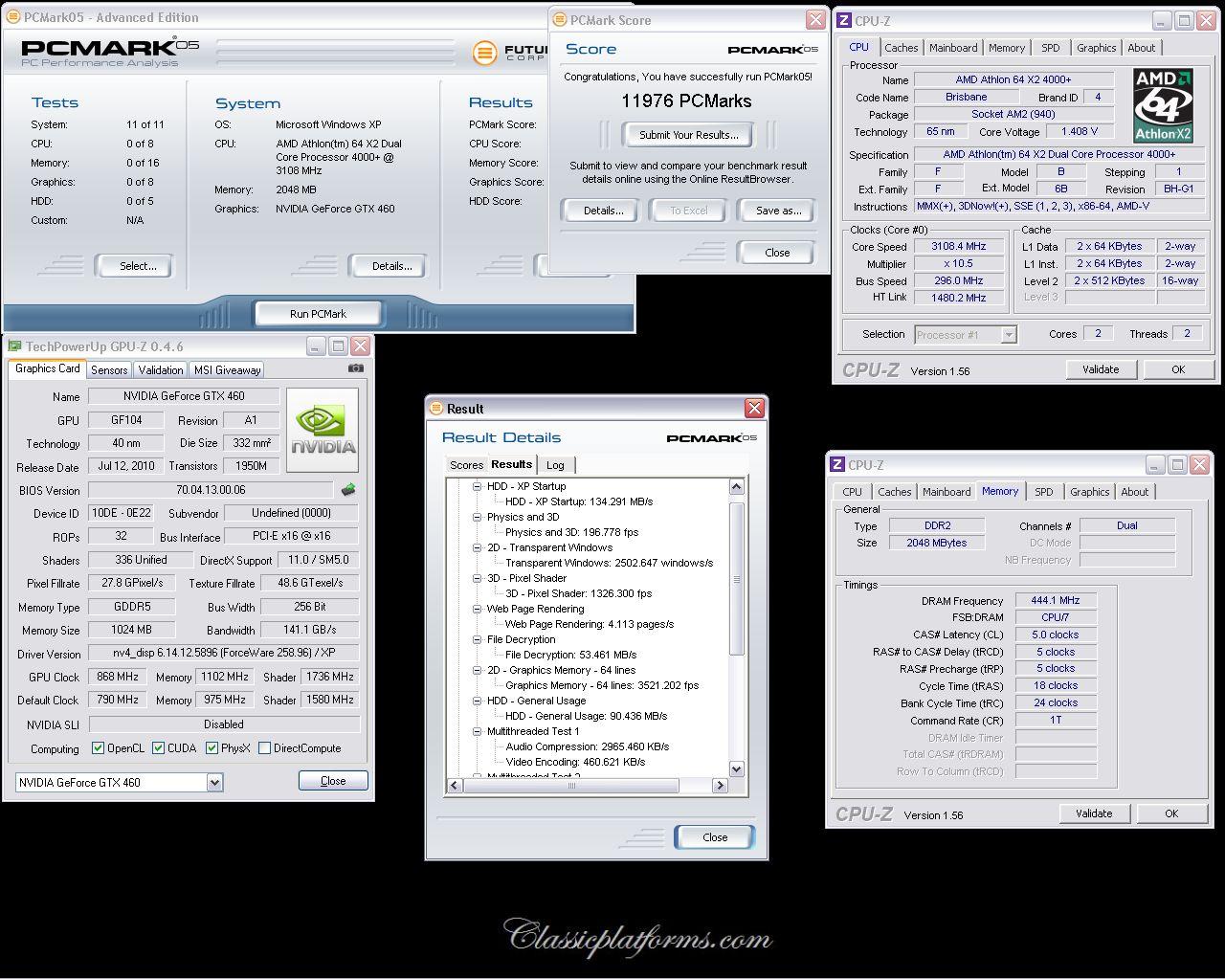Image resolution: width=1225 pixels, height=980 pixels.
Task: Collapse the 3D - Pixel Shader node
Action: pyautogui.click(x=477, y=578)
